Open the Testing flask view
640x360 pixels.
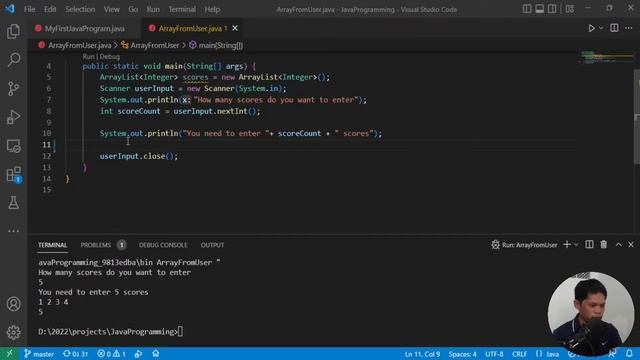(x=13, y=202)
